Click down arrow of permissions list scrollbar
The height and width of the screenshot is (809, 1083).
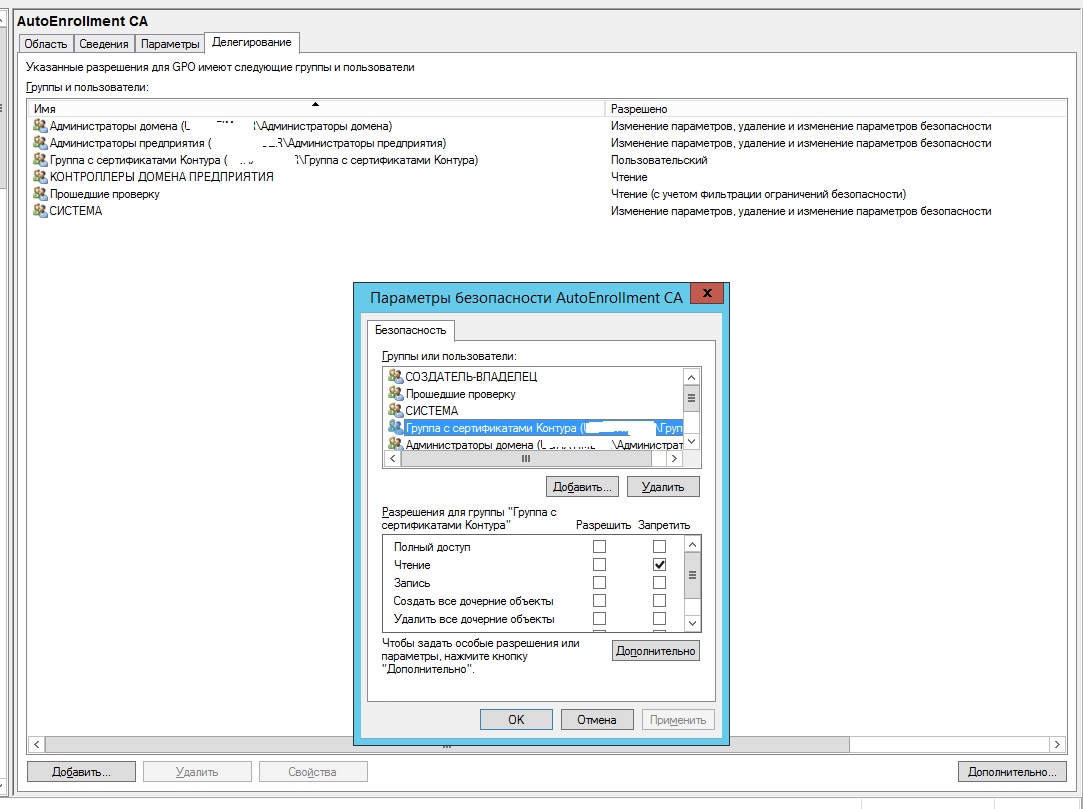692,622
